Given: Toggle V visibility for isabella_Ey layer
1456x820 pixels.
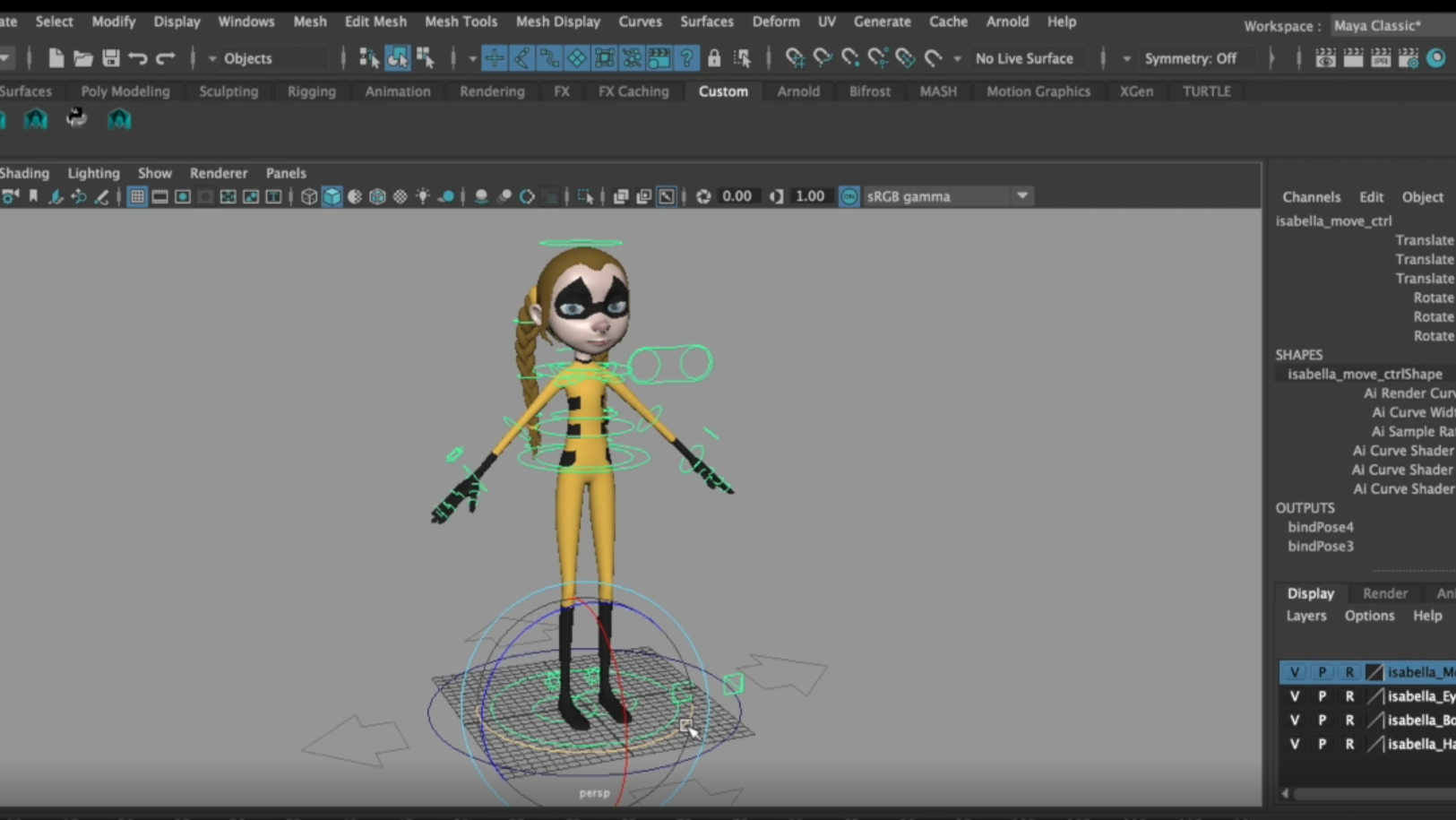Looking at the screenshot, I should point(1294,696).
